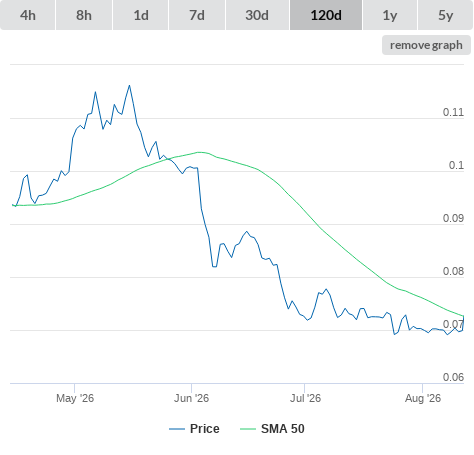Click the highest price peak in mid-May

point(129,85)
